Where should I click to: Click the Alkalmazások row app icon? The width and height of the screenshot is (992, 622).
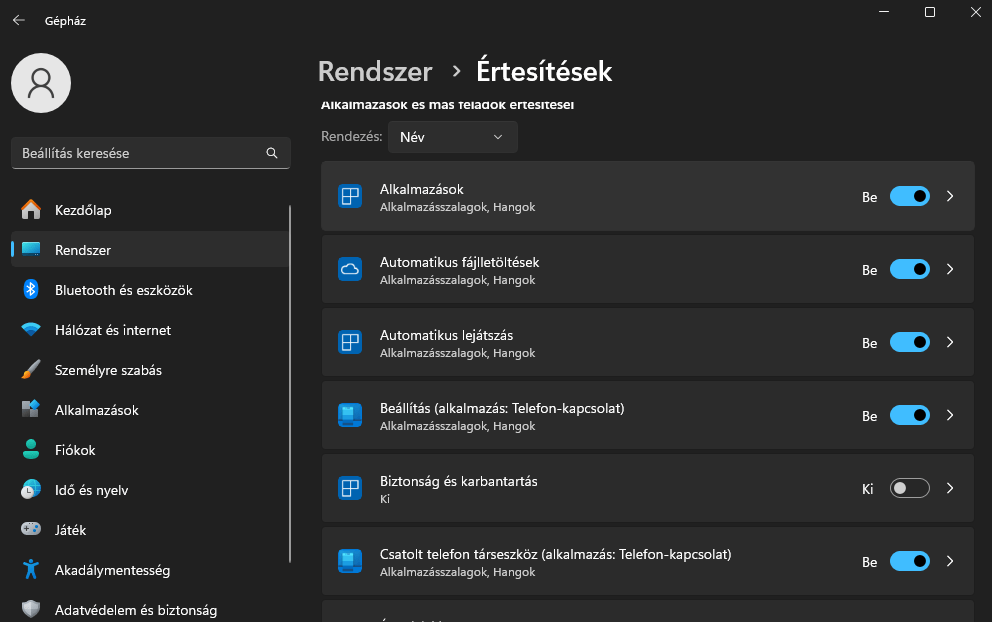[x=350, y=196]
